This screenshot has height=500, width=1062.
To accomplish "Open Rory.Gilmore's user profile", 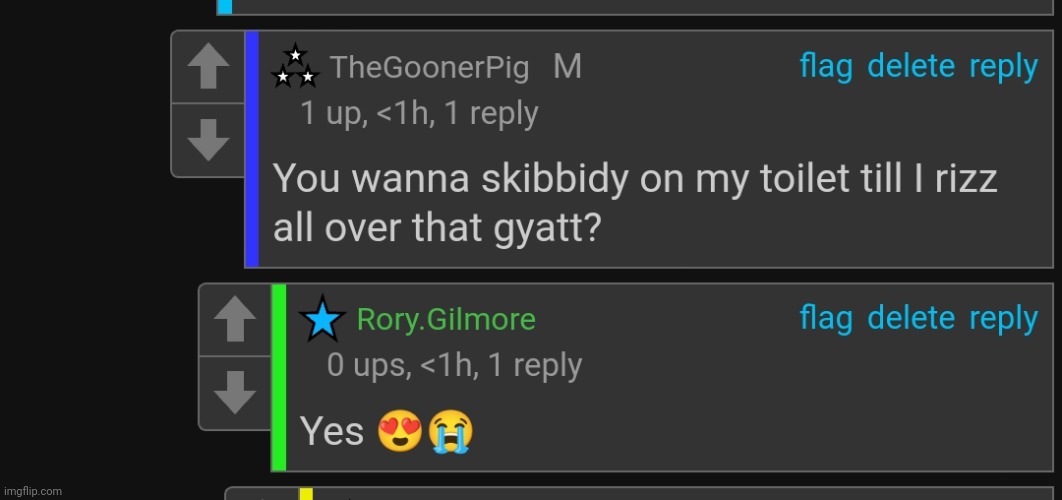I will click(x=446, y=320).
